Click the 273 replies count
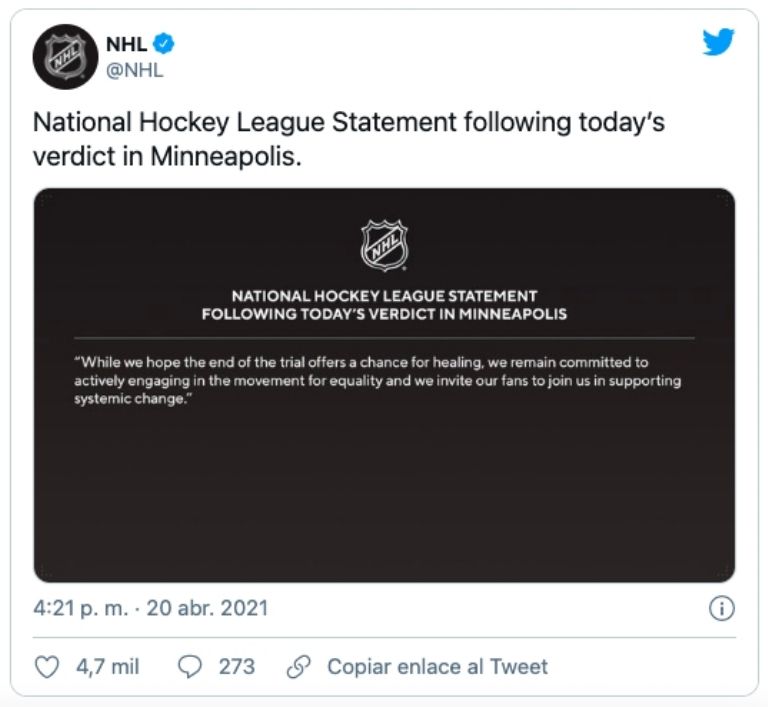 237,666
